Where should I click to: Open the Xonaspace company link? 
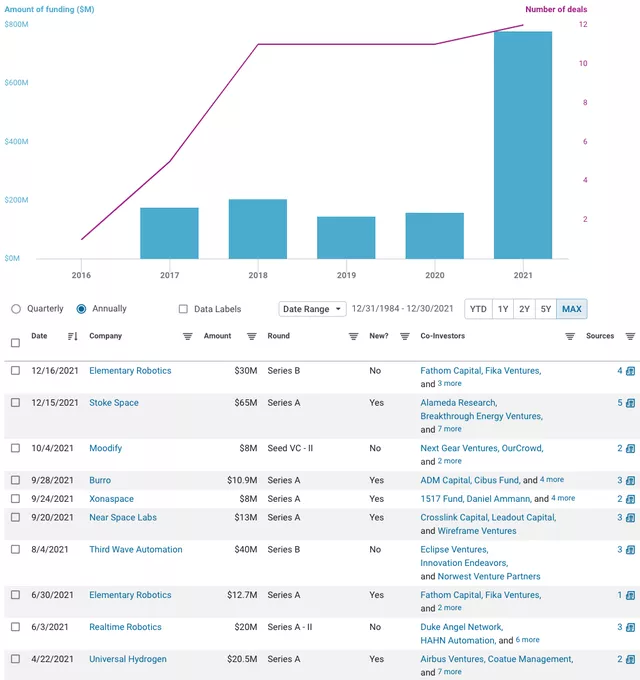click(x=111, y=499)
